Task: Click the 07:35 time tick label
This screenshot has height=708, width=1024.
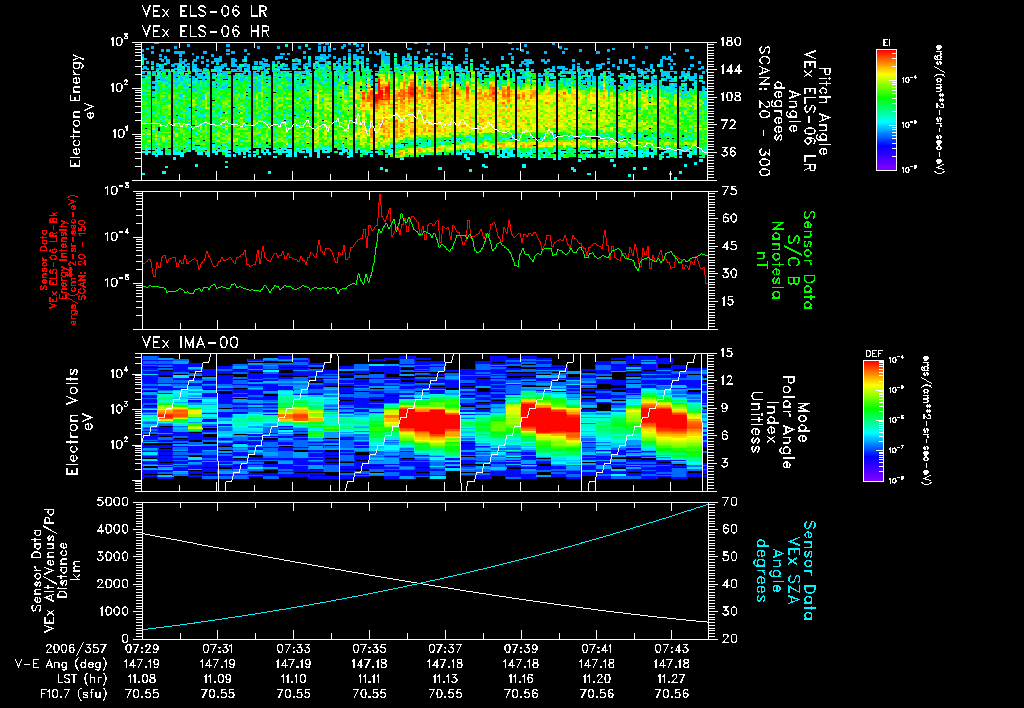Action: coord(369,649)
